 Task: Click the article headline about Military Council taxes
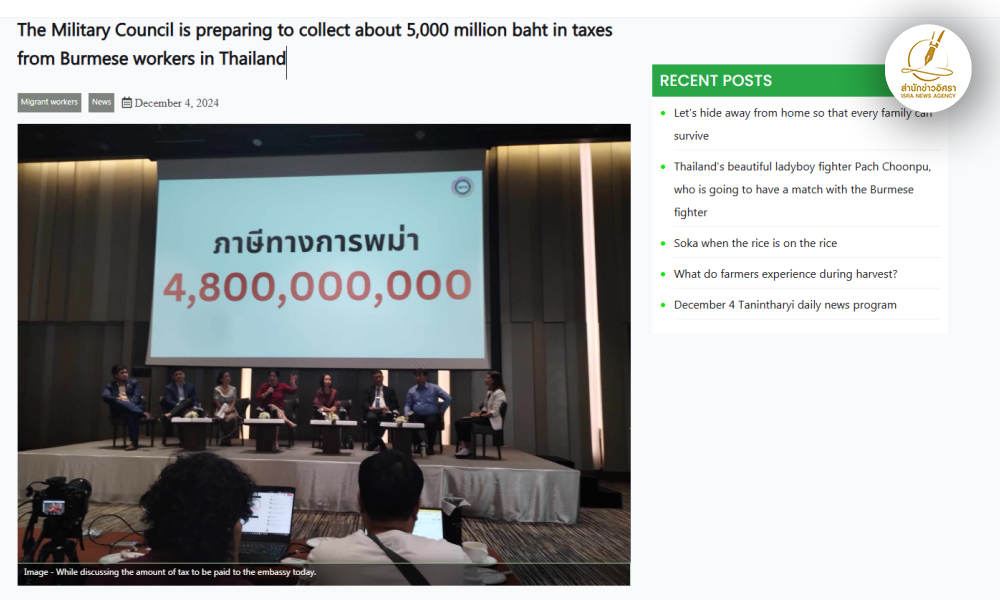tap(314, 44)
